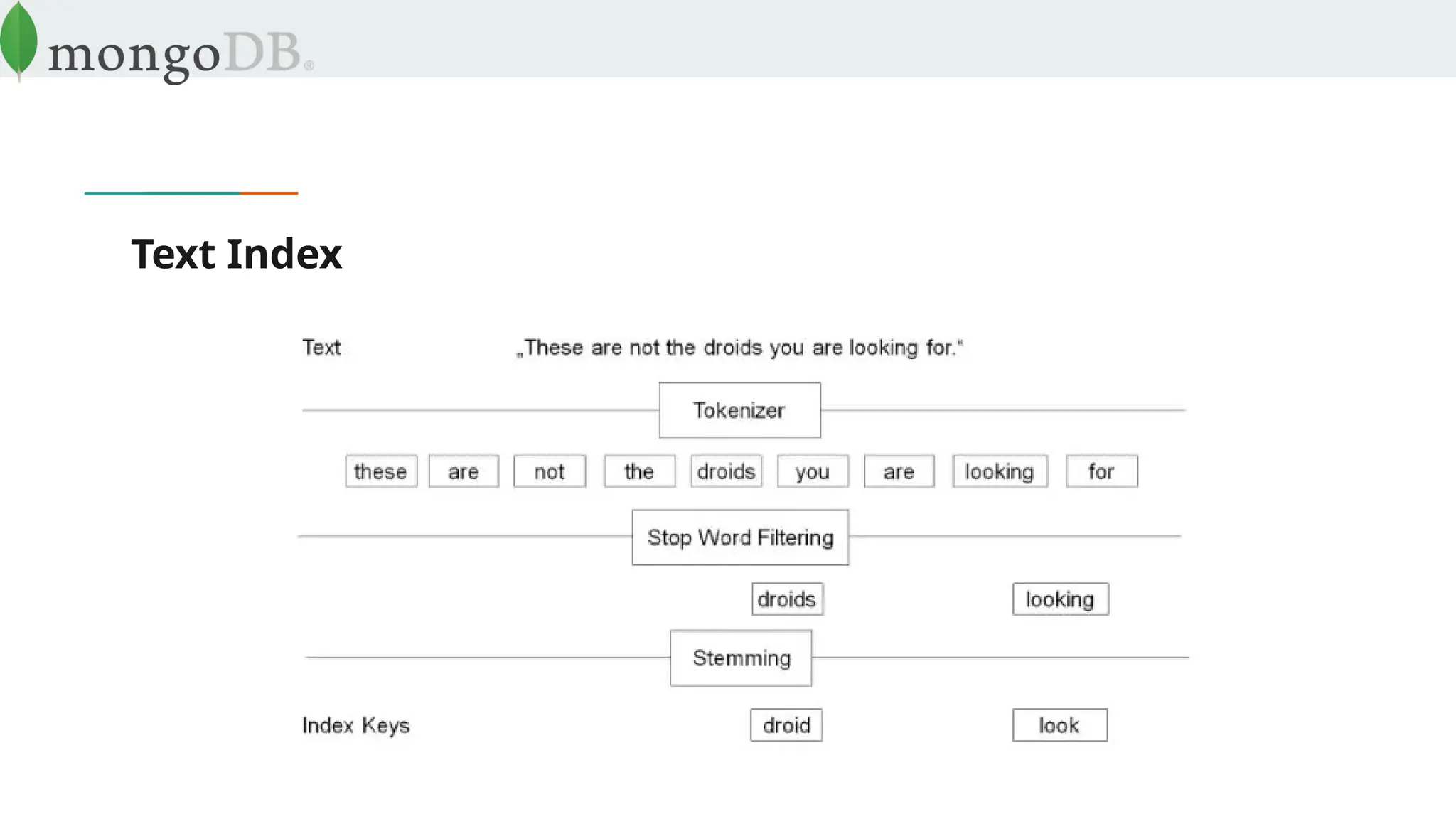This screenshot has width=1456, height=819.
Task: Click the "are" token following "you"
Action: point(899,471)
